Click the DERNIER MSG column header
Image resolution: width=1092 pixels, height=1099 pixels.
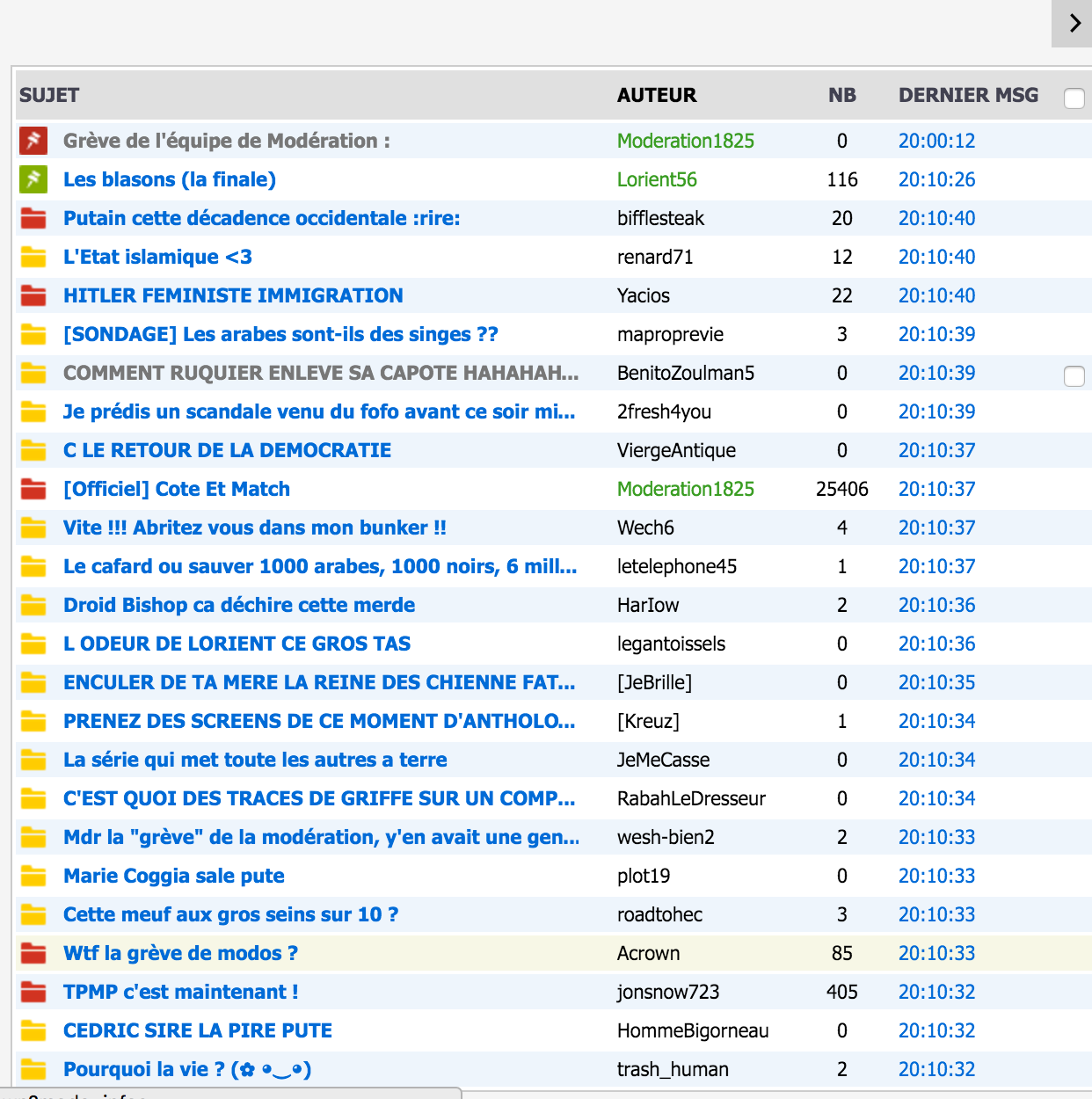pyautogui.click(x=968, y=95)
